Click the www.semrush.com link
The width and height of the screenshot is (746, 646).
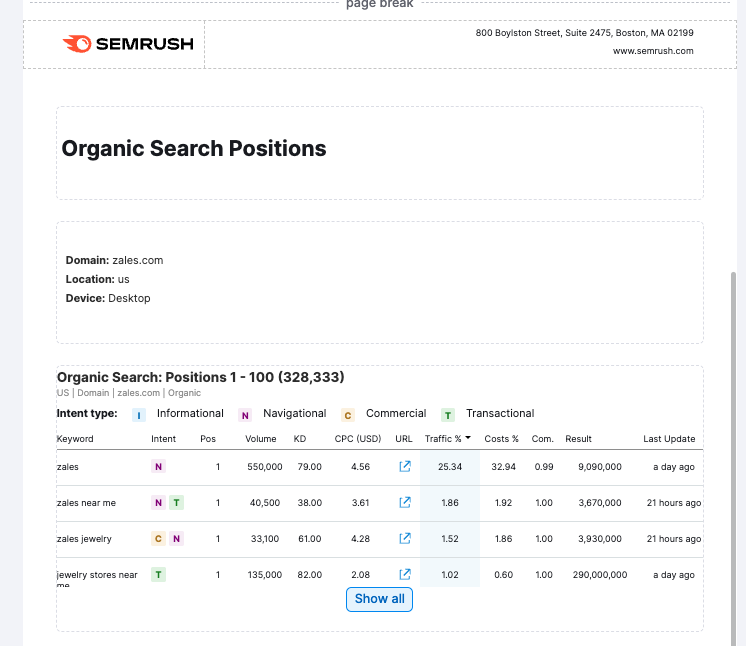point(653,51)
